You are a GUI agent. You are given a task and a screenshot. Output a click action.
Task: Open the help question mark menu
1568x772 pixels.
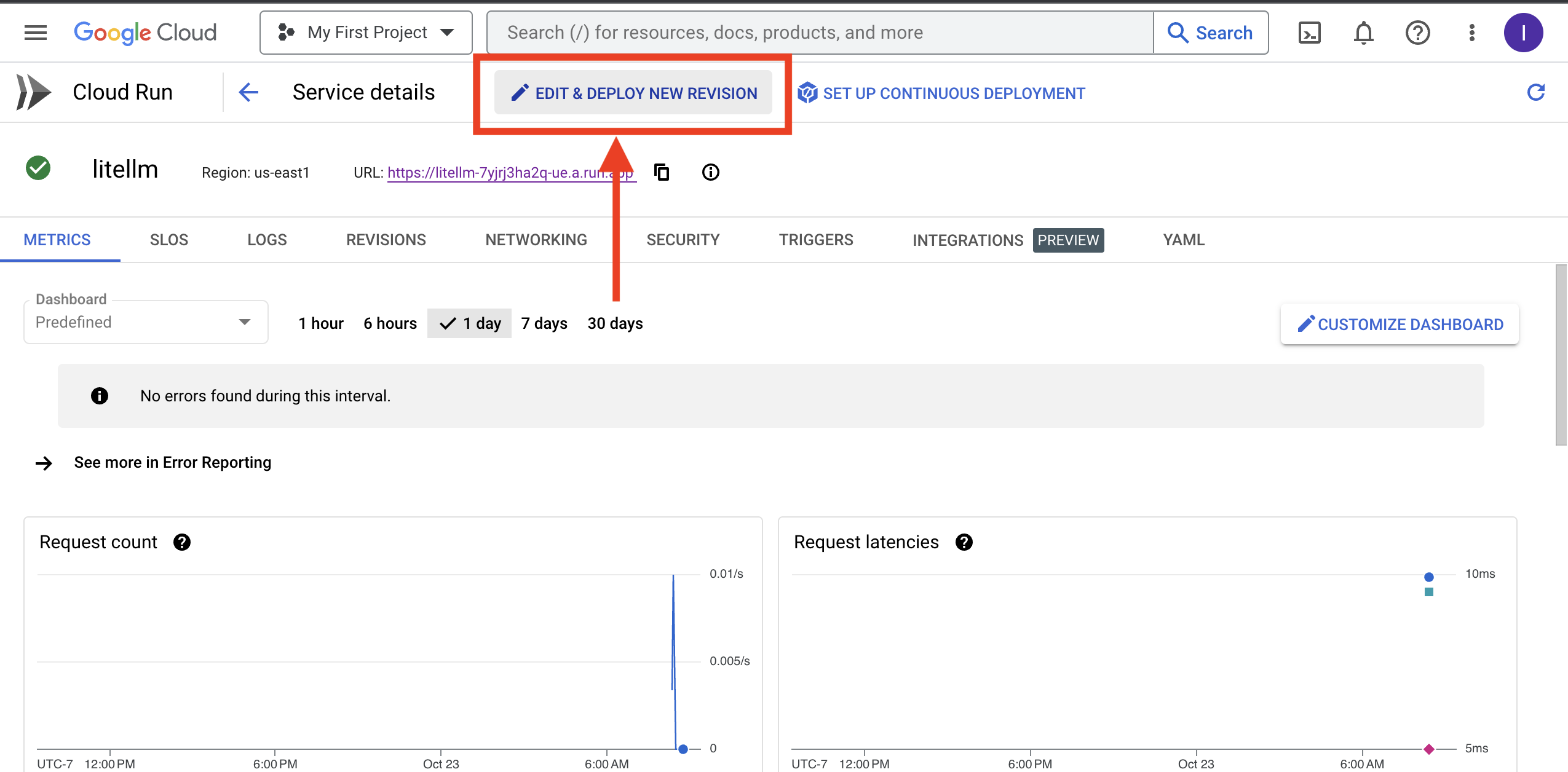point(1417,33)
